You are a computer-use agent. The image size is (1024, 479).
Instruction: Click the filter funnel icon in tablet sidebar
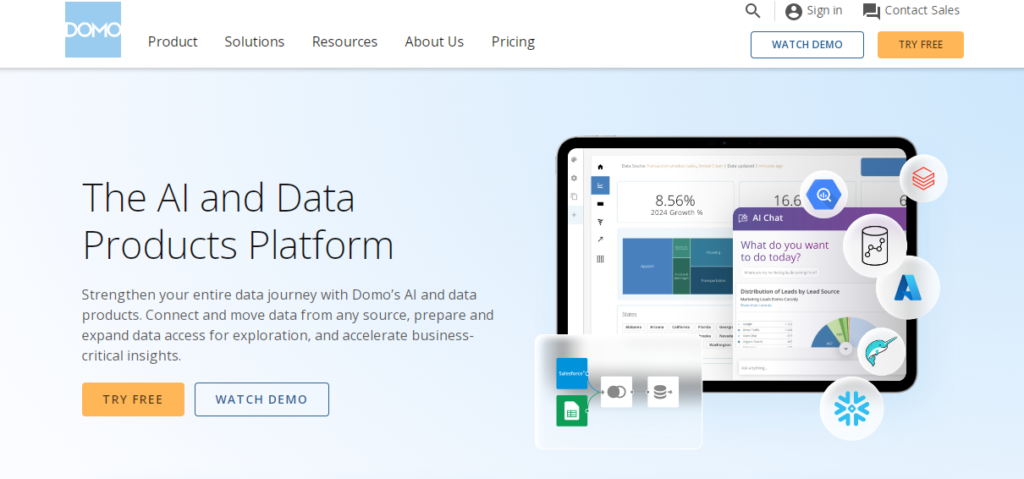pos(600,222)
